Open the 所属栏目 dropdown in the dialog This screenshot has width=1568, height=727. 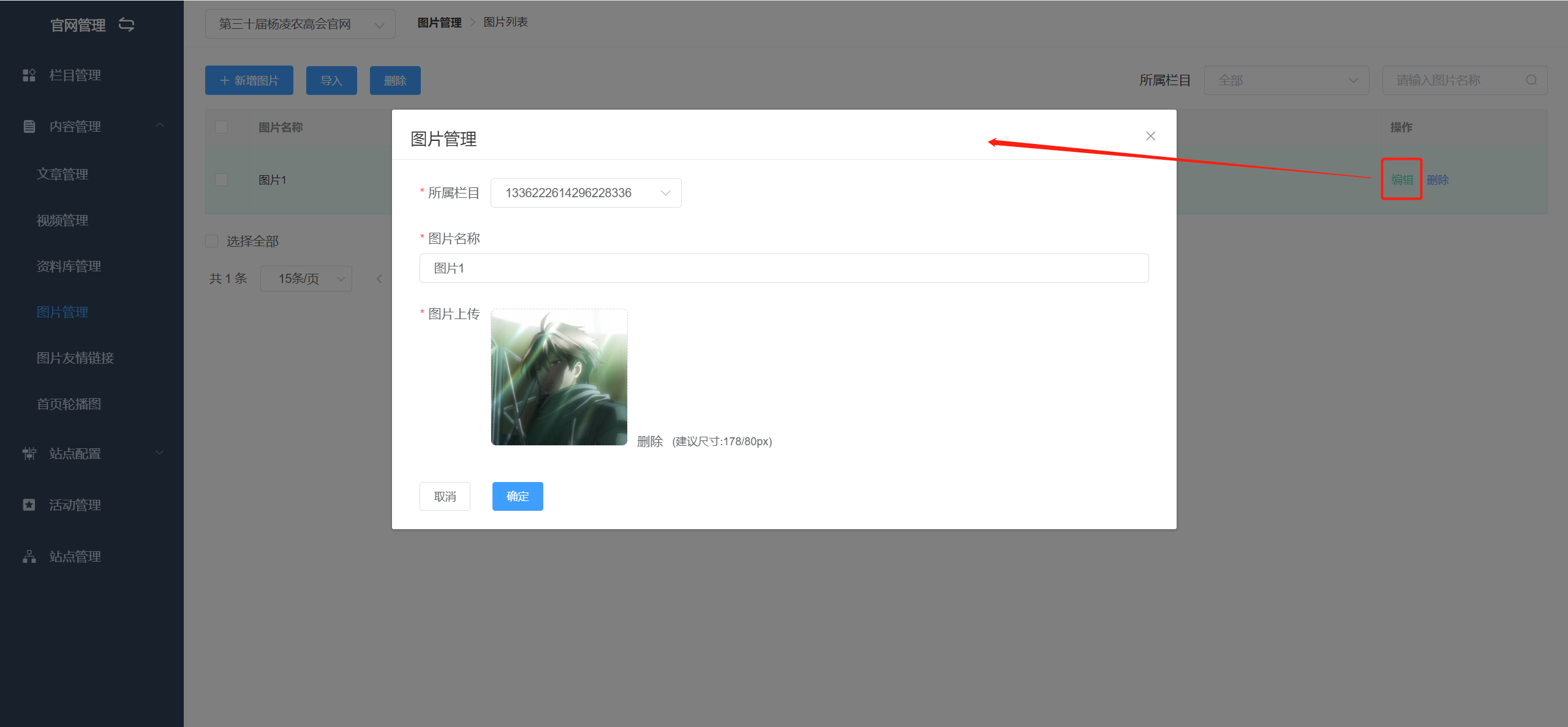[586, 193]
